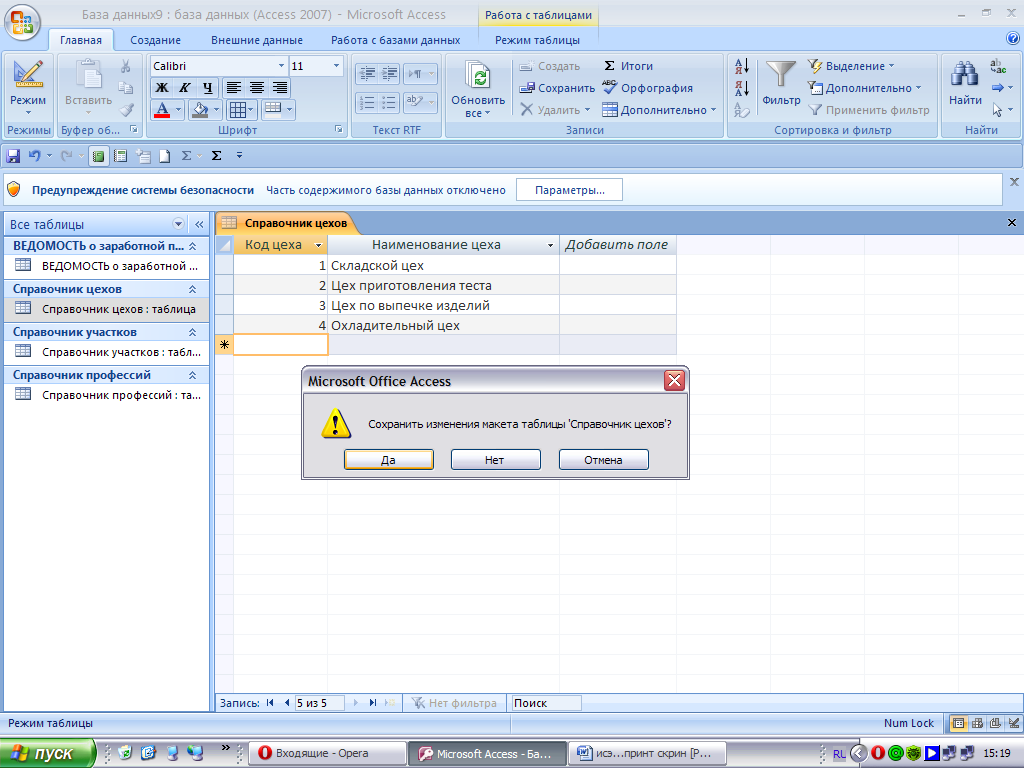
Task: Click the Office button logo
Action: 22,21
